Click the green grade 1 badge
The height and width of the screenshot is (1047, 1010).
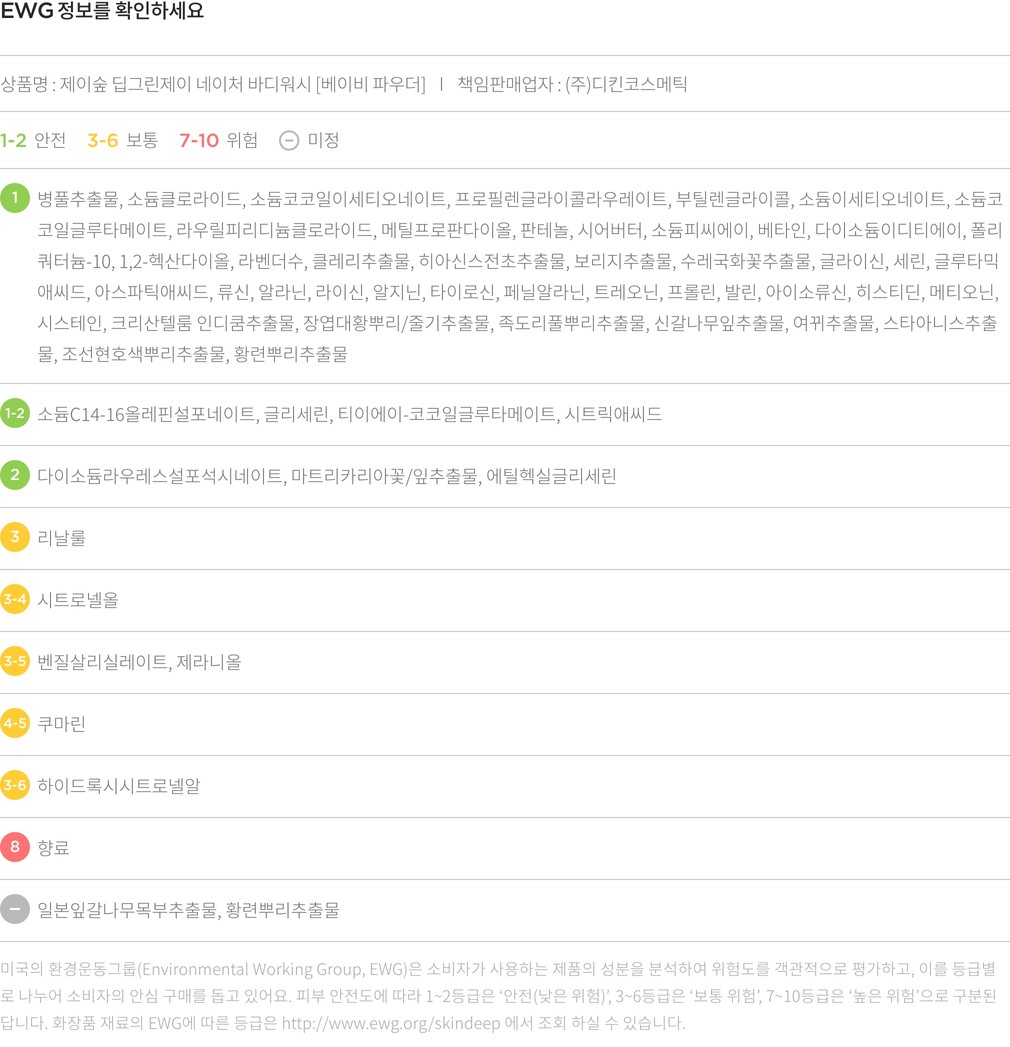pos(15,198)
